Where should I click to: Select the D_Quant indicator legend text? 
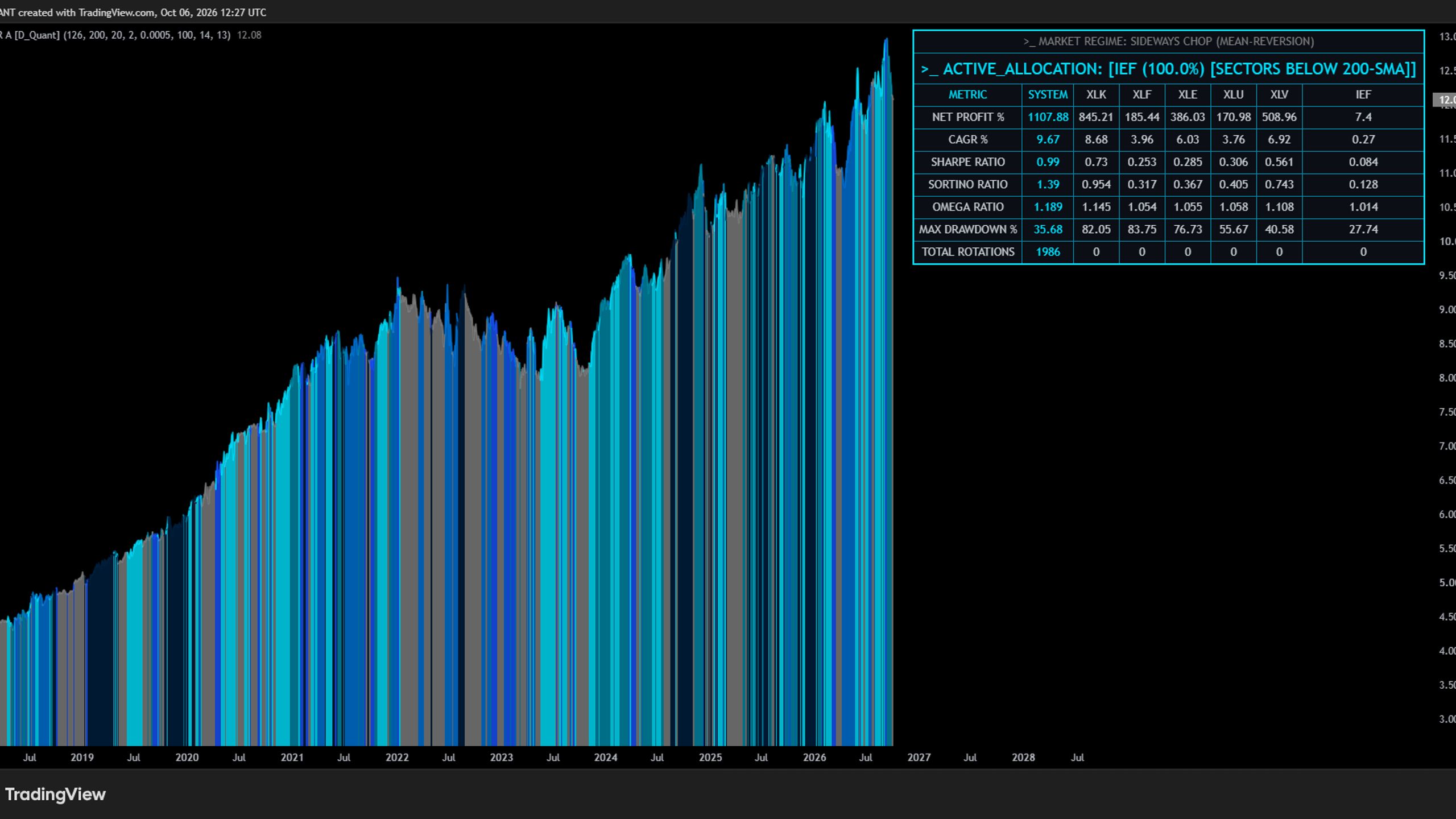click(x=115, y=35)
